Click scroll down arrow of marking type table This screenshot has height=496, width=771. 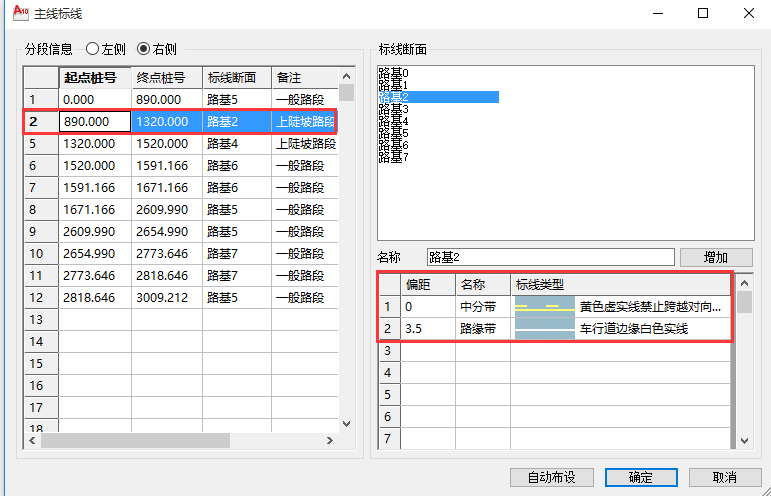[743, 440]
